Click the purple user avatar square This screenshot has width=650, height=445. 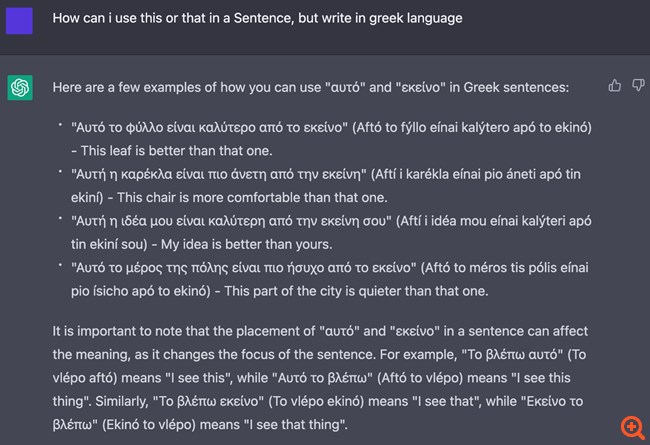coord(19,21)
